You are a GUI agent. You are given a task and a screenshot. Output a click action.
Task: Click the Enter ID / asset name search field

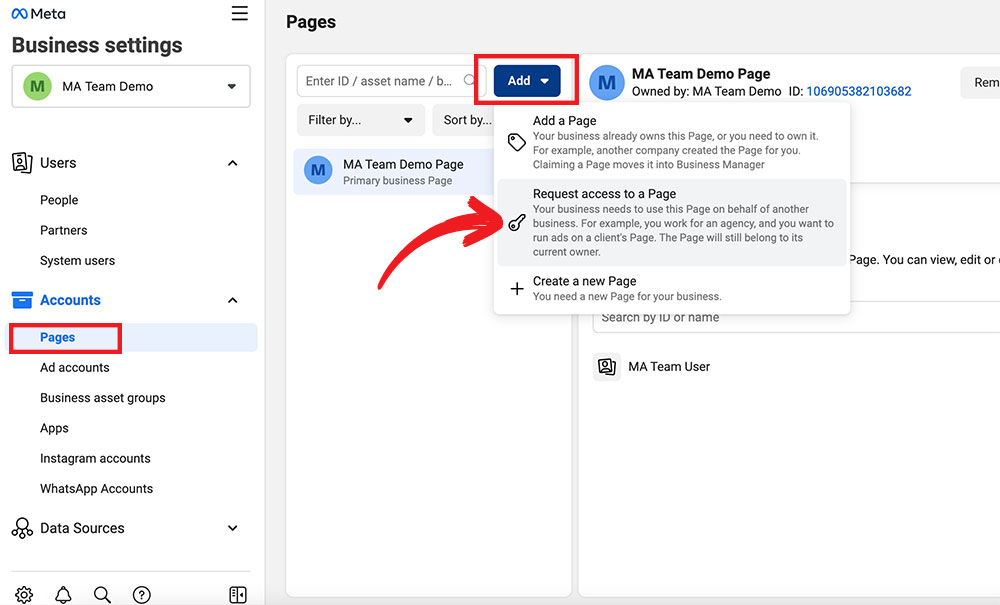tap(380, 81)
